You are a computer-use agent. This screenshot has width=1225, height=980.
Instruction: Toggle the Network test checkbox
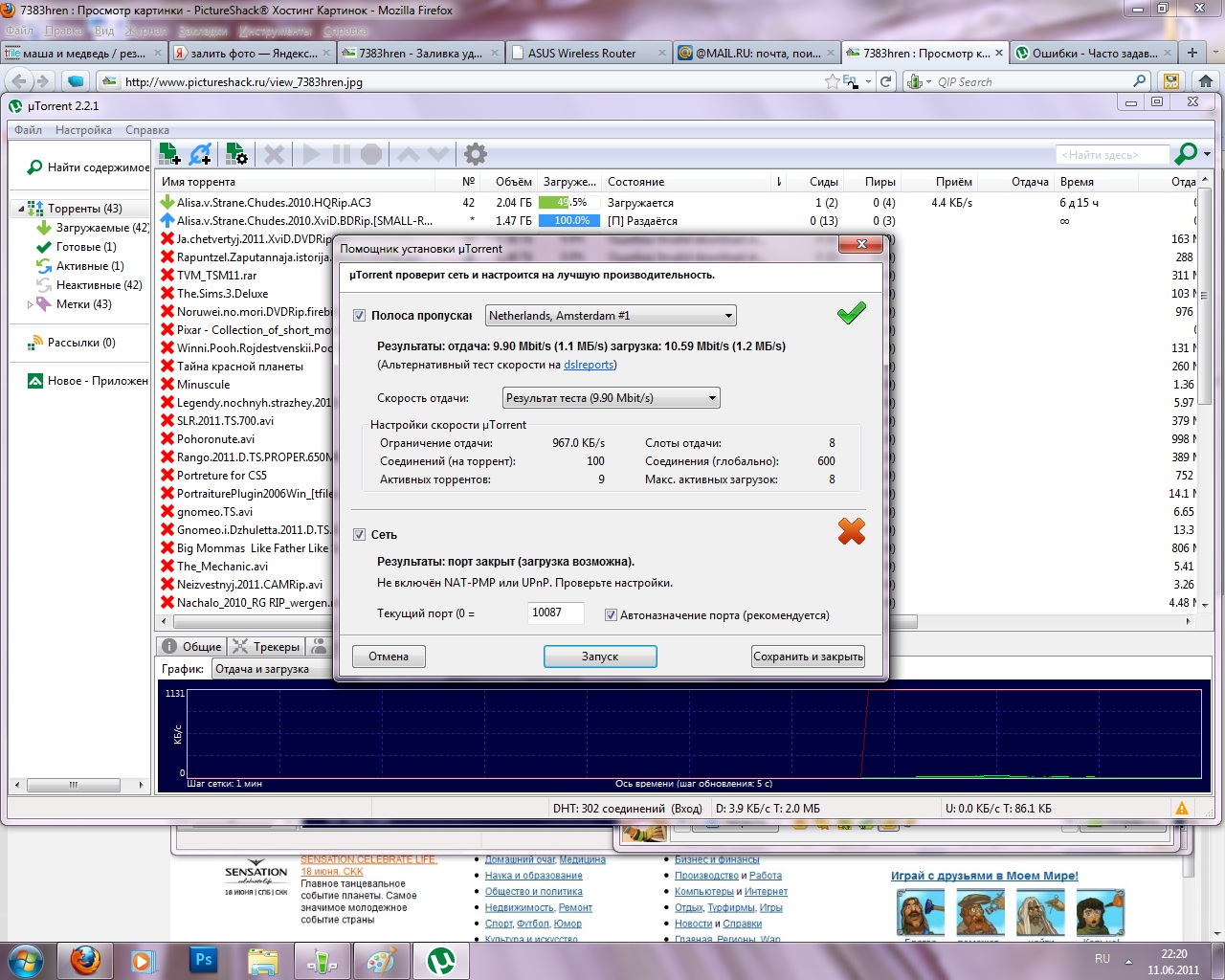360,535
